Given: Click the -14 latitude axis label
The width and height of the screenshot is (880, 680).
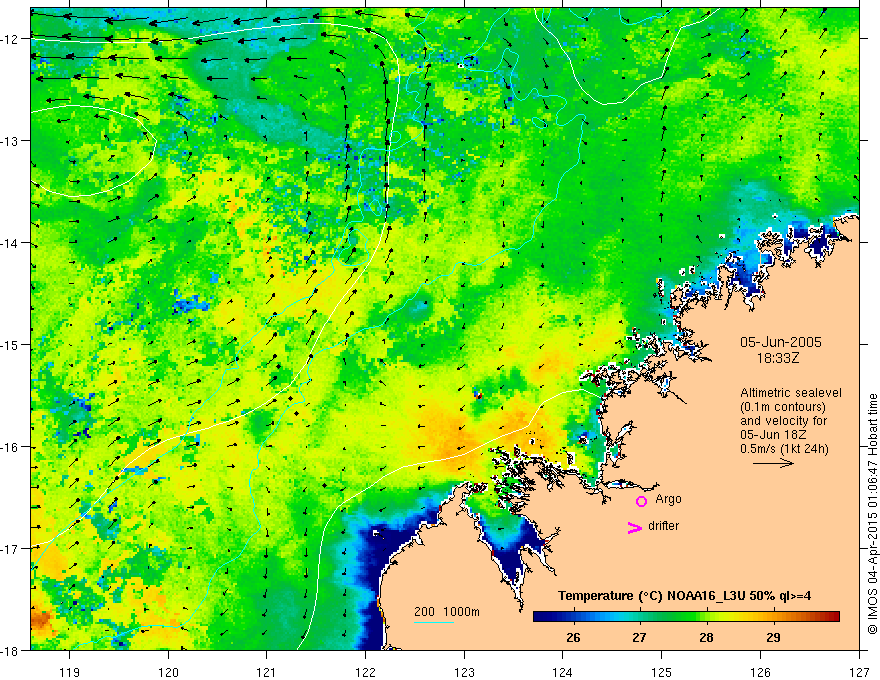Looking at the screenshot, I should click(x=10, y=243).
